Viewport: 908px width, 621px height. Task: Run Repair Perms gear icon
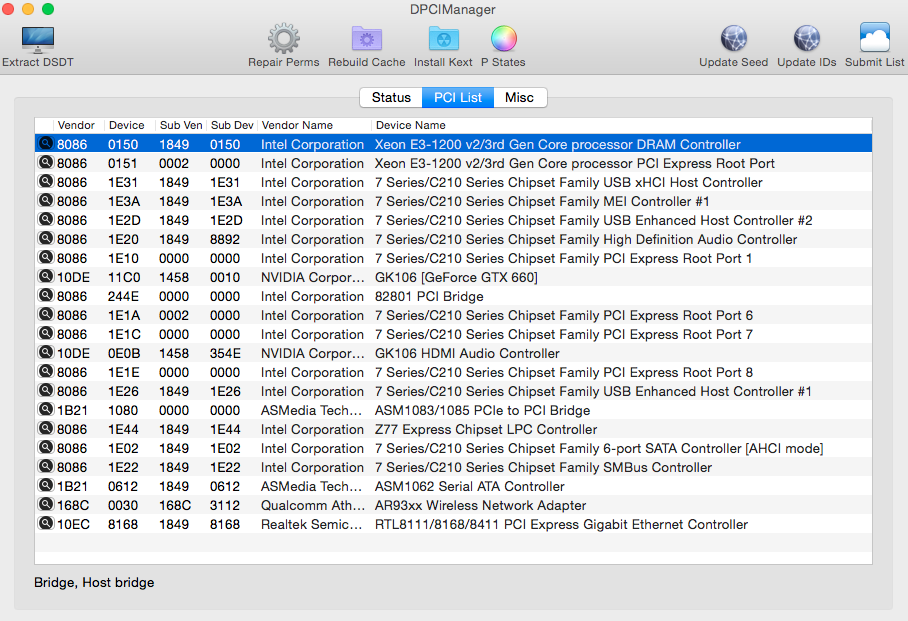284,39
